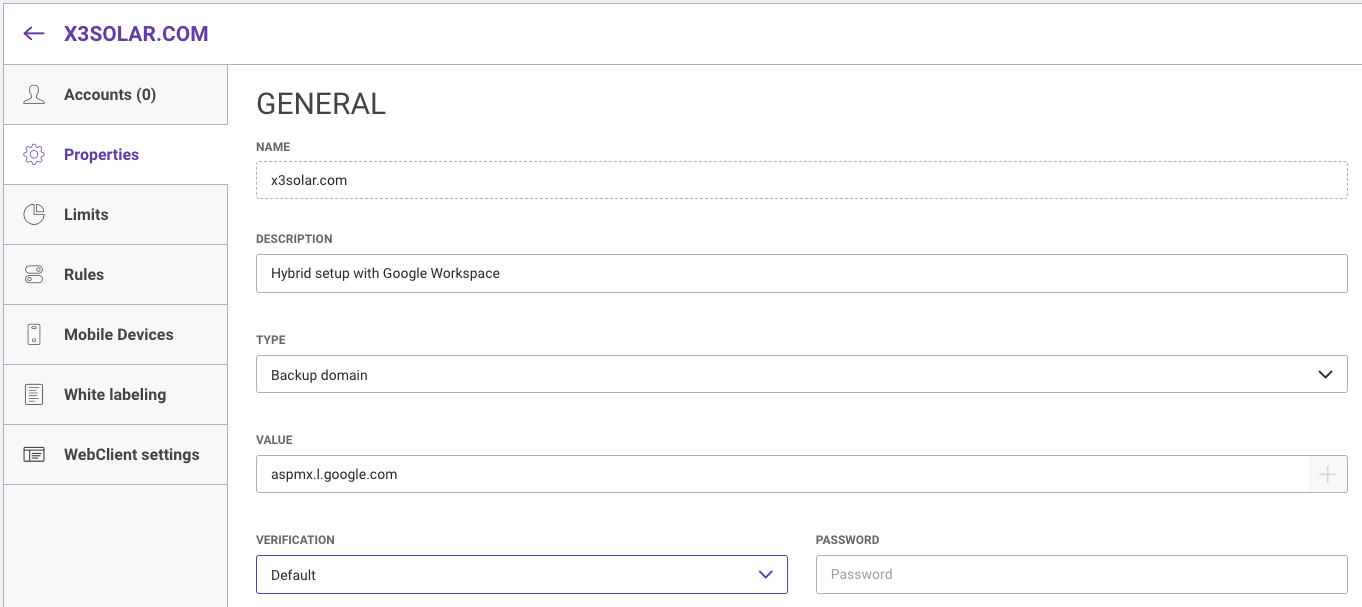Open the Type dropdown showing Backup domain
Image resolution: width=1362 pixels, height=607 pixels.
800,375
